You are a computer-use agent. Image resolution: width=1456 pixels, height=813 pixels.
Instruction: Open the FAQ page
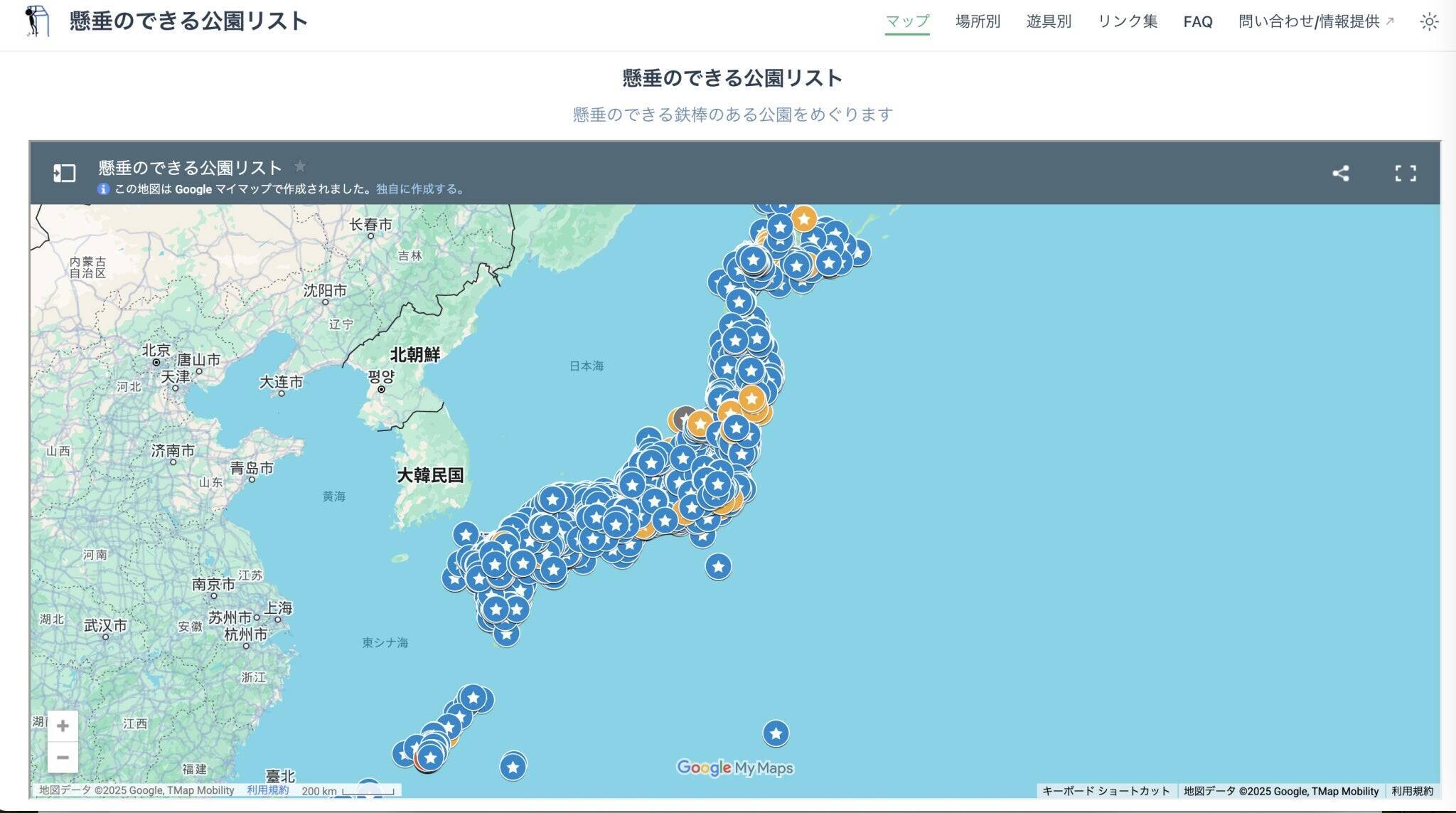click(x=1197, y=21)
